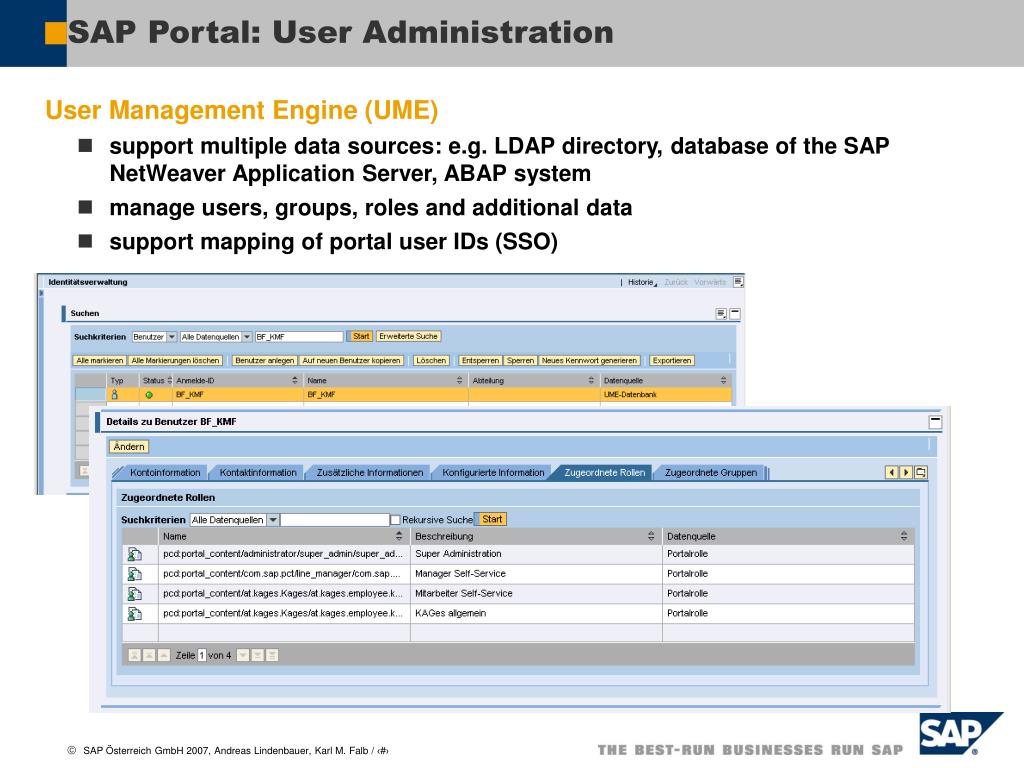The image size is (1024, 768).
Task: Open the Konfigurierte Information tab
Action: click(493, 473)
